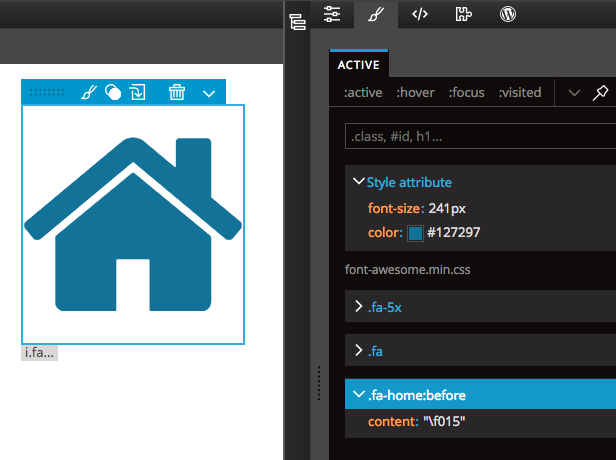Open the #127297 color swatch
Image resolution: width=616 pixels, height=460 pixels.
coord(415,233)
